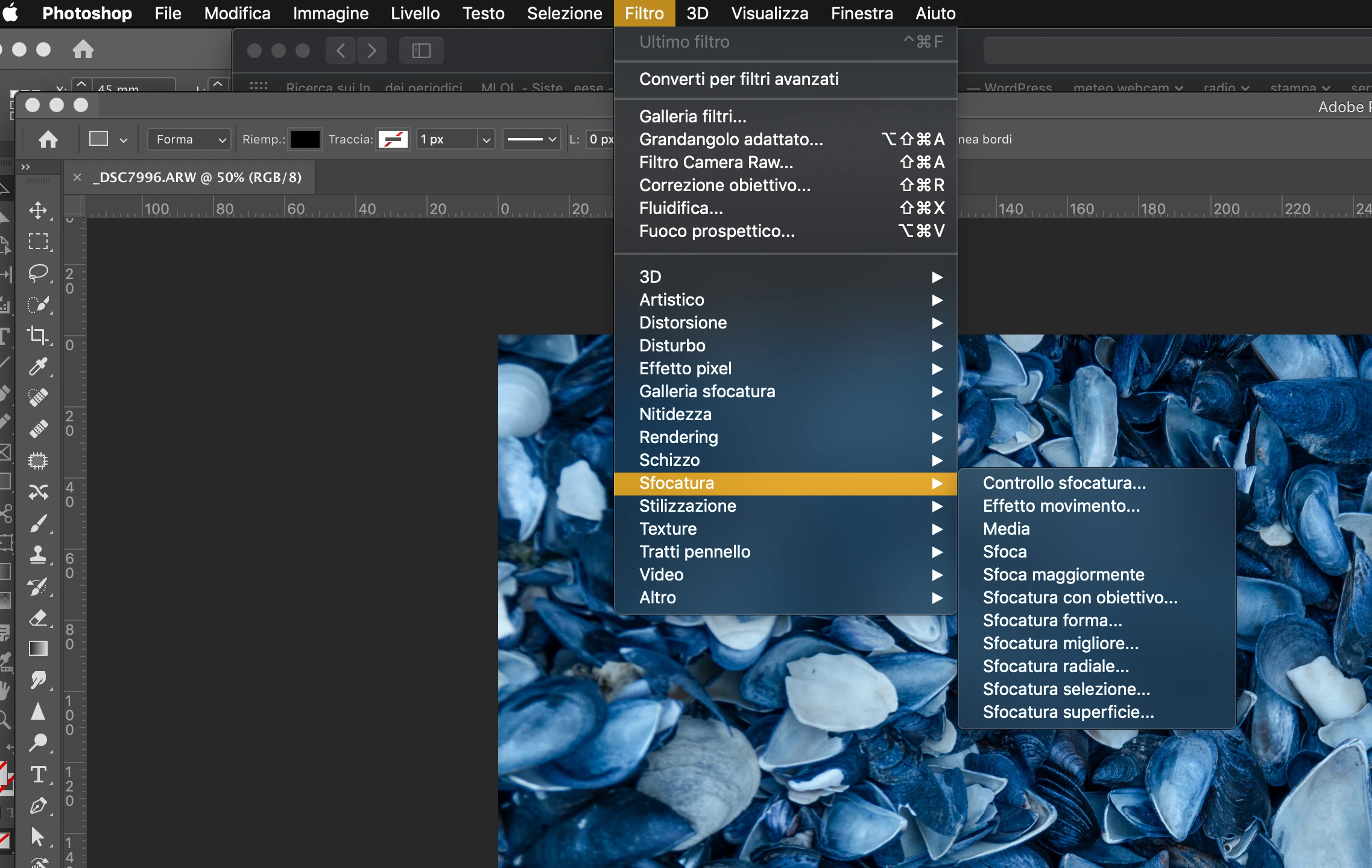Open the Riemp. fill color swatch

pos(305,140)
